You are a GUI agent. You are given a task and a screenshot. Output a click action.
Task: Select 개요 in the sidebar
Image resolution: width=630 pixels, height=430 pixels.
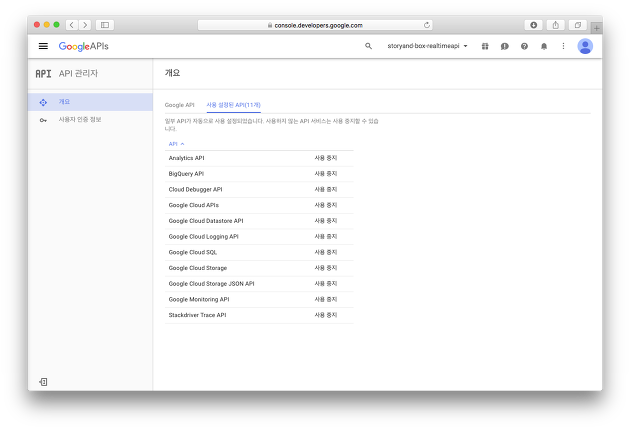(90, 102)
